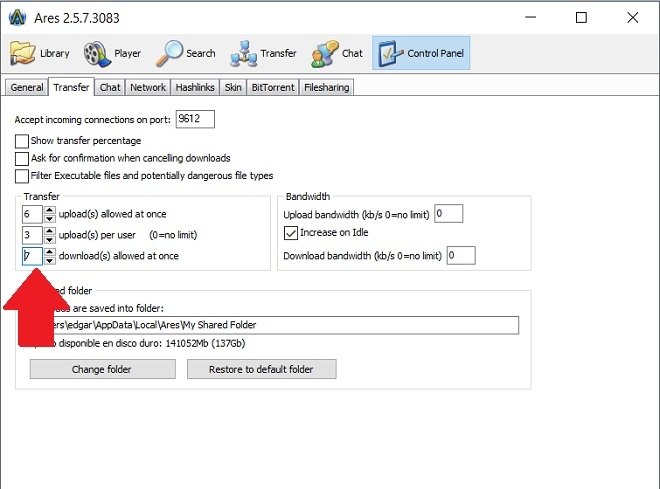
Task: Enable Show transfer percentage
Action: (22, 141)
